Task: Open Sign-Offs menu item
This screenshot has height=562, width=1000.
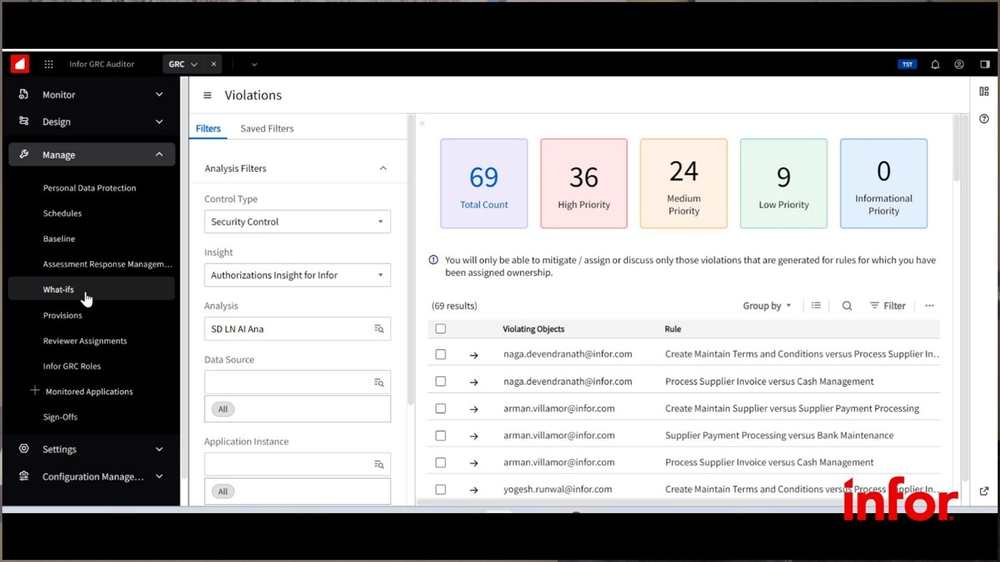Action: click(60, 417)
